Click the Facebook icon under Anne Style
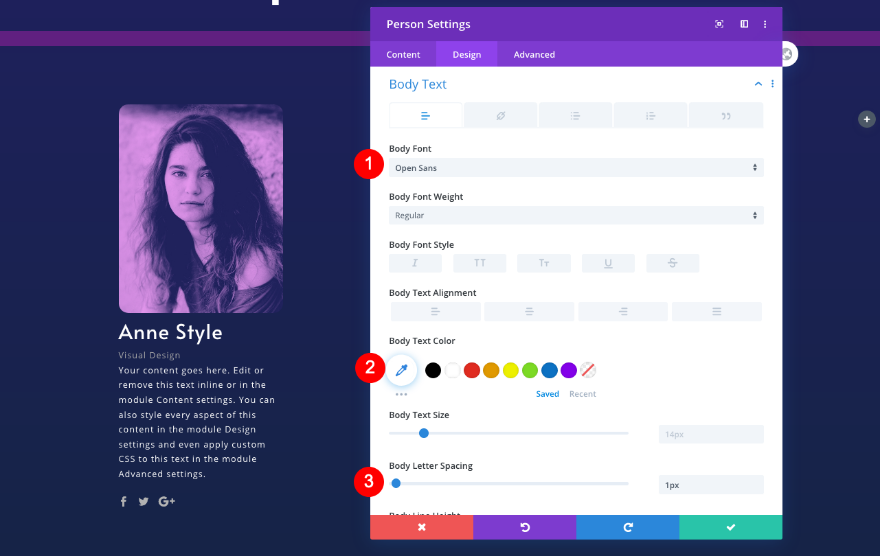The image size is (880, 556). (x=123, y=502)
